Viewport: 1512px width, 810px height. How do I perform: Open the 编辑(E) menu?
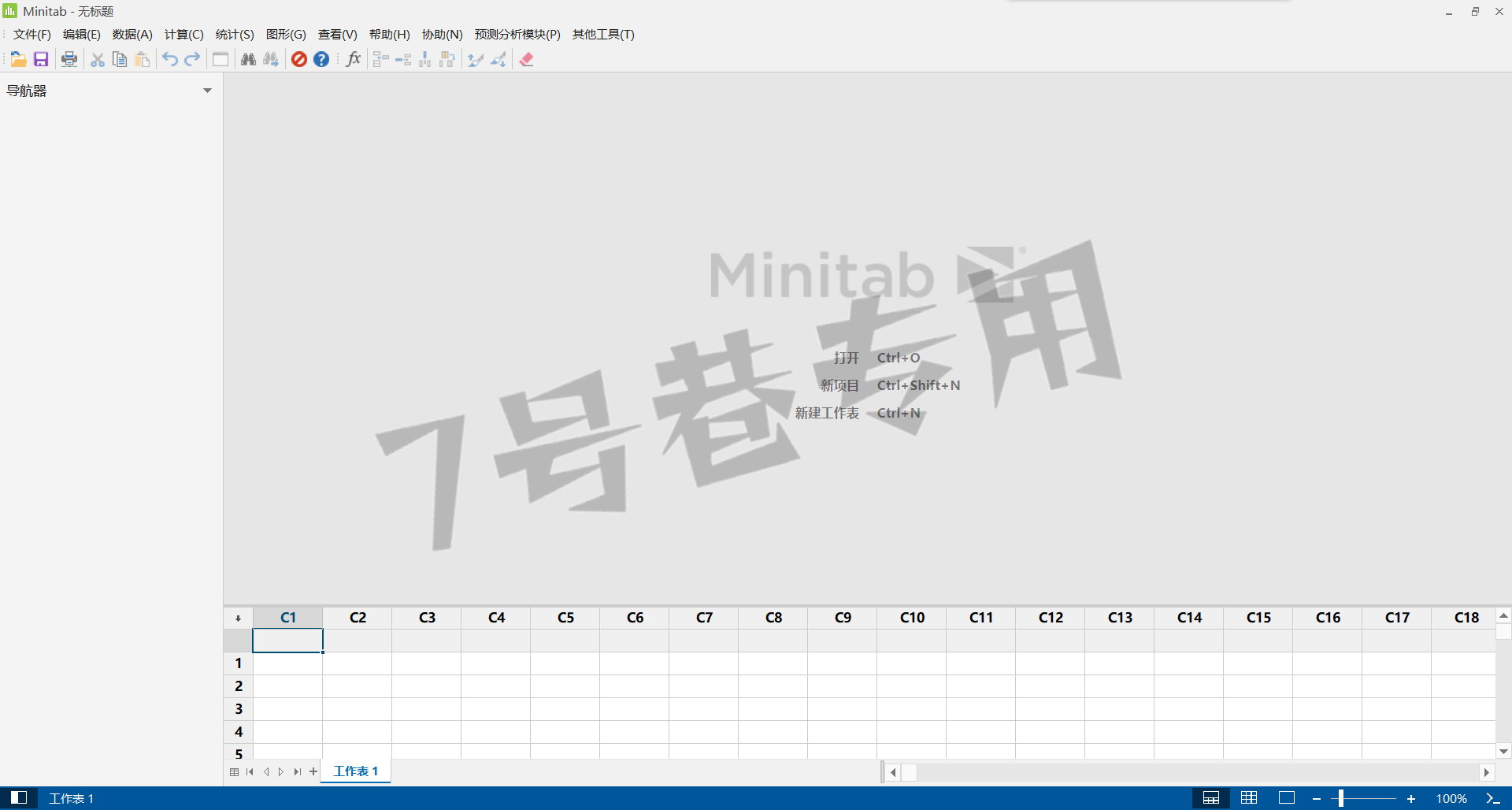click(82, 35)
